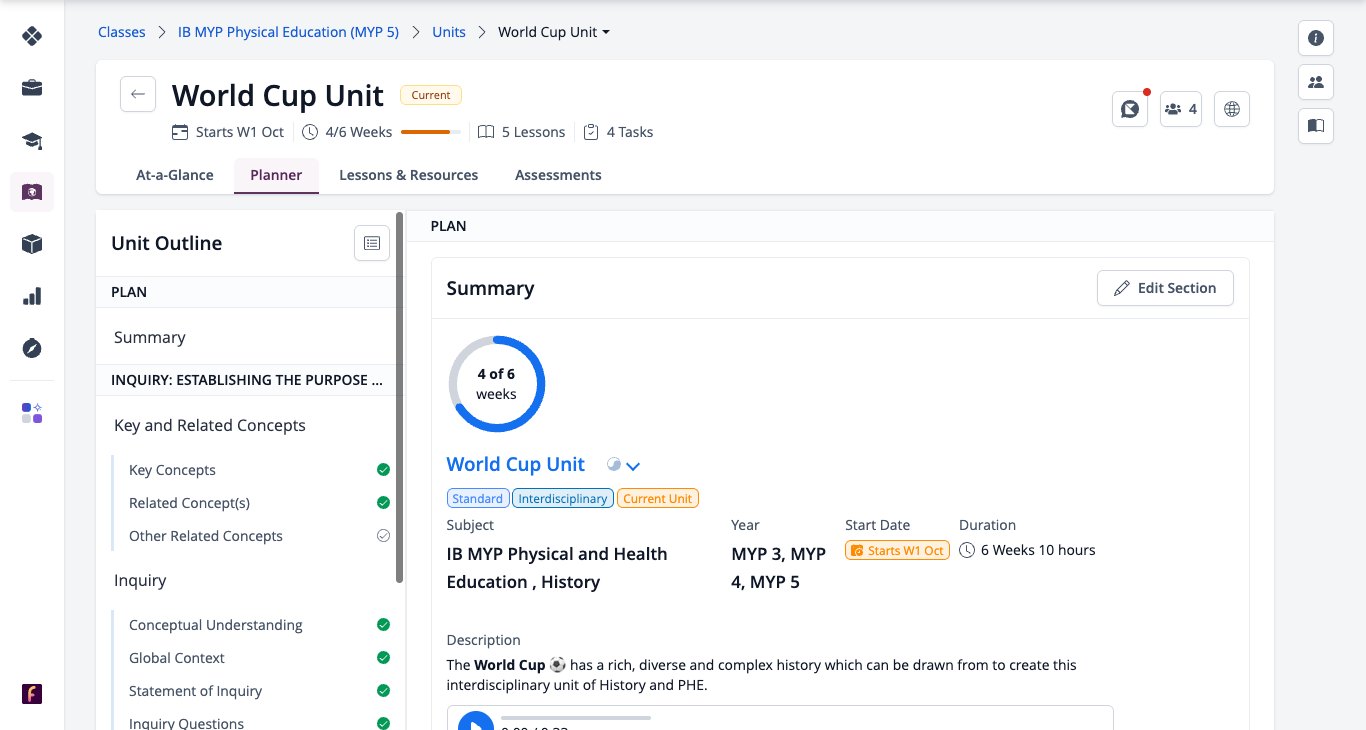Open the bar chart reports icon in sidebar
Viewport: 1366px width, 730px height.
32,296
